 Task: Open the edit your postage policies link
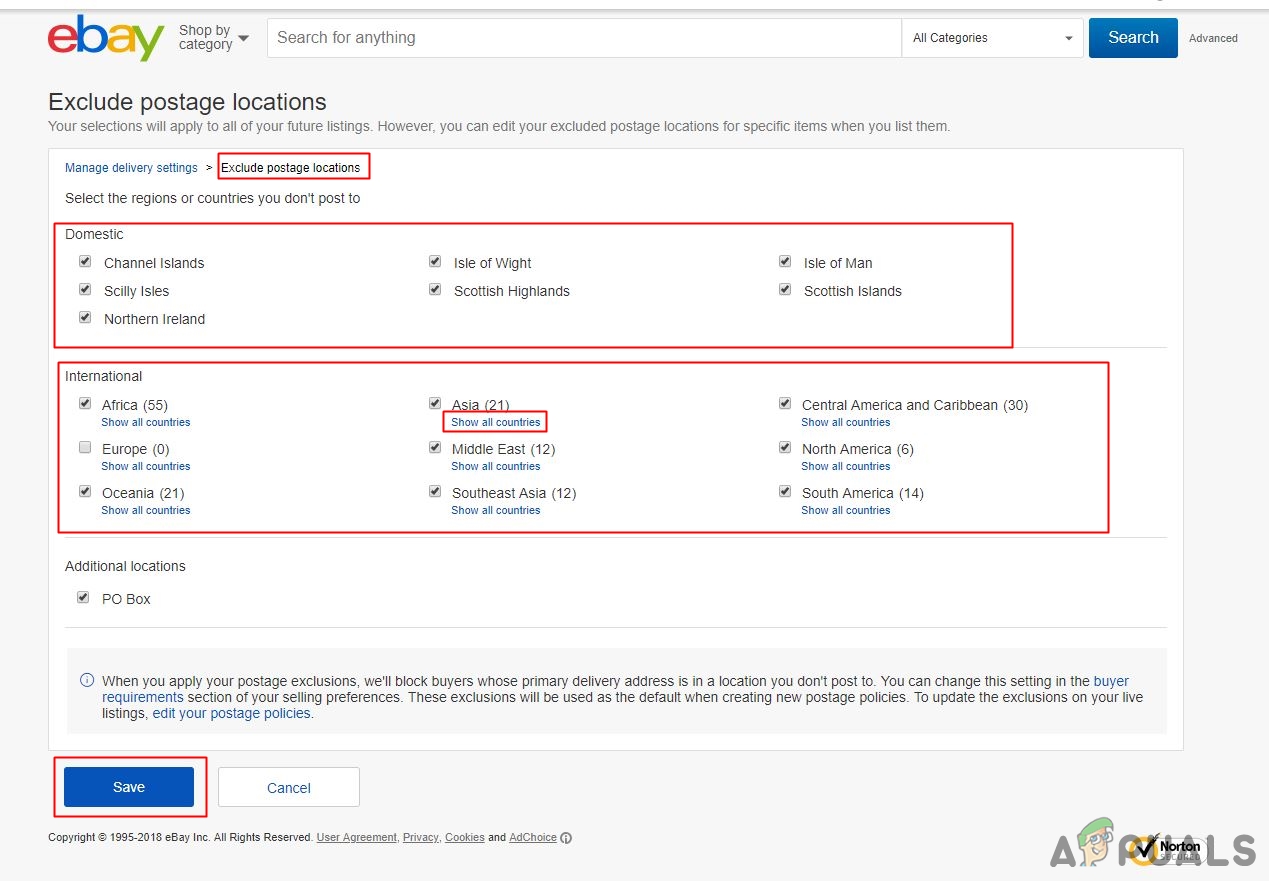coord(231,714)
